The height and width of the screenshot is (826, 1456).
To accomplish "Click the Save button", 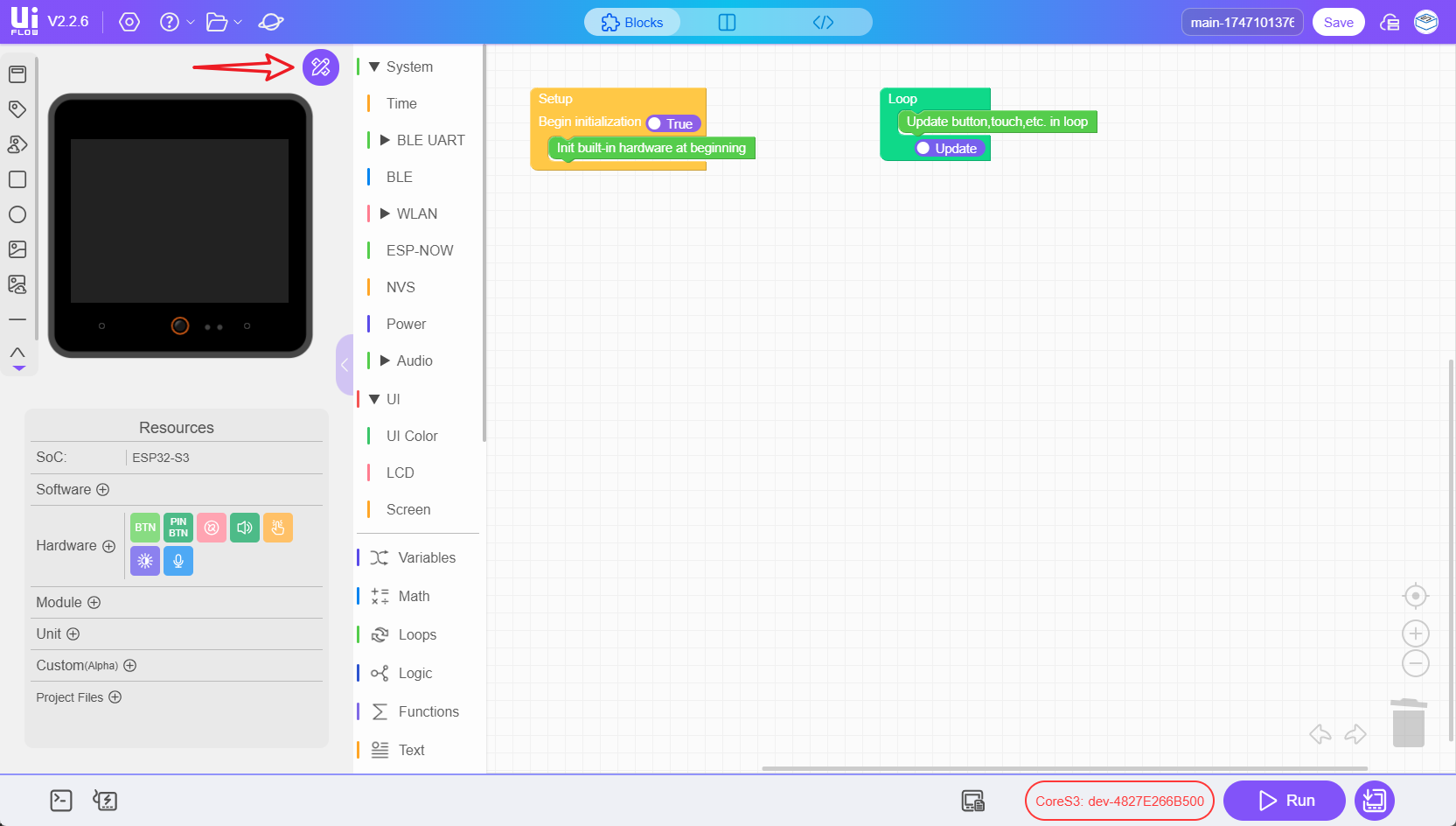I will (x=1338, y=23).
